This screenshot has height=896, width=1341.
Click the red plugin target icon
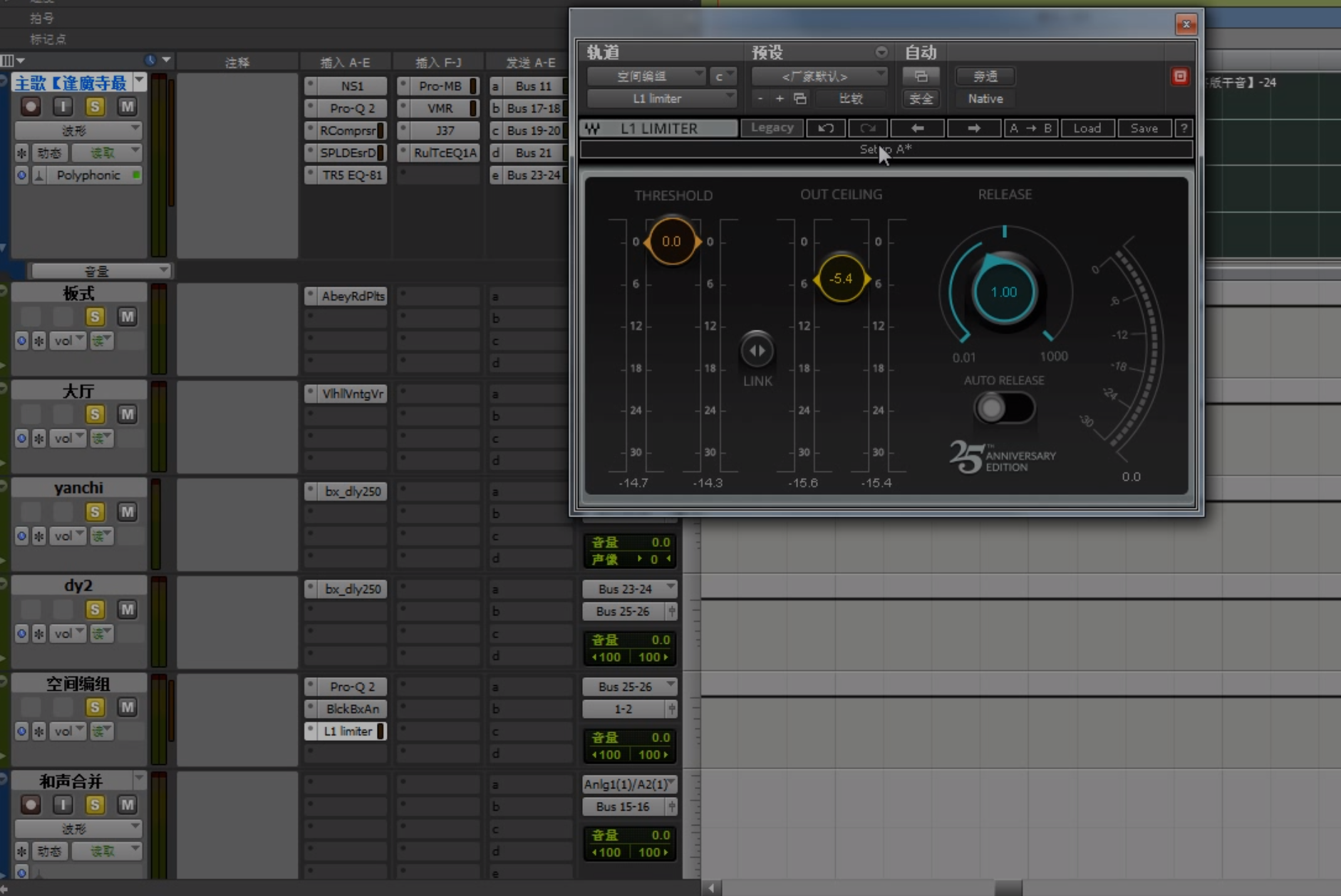[x=1179, y=76]
